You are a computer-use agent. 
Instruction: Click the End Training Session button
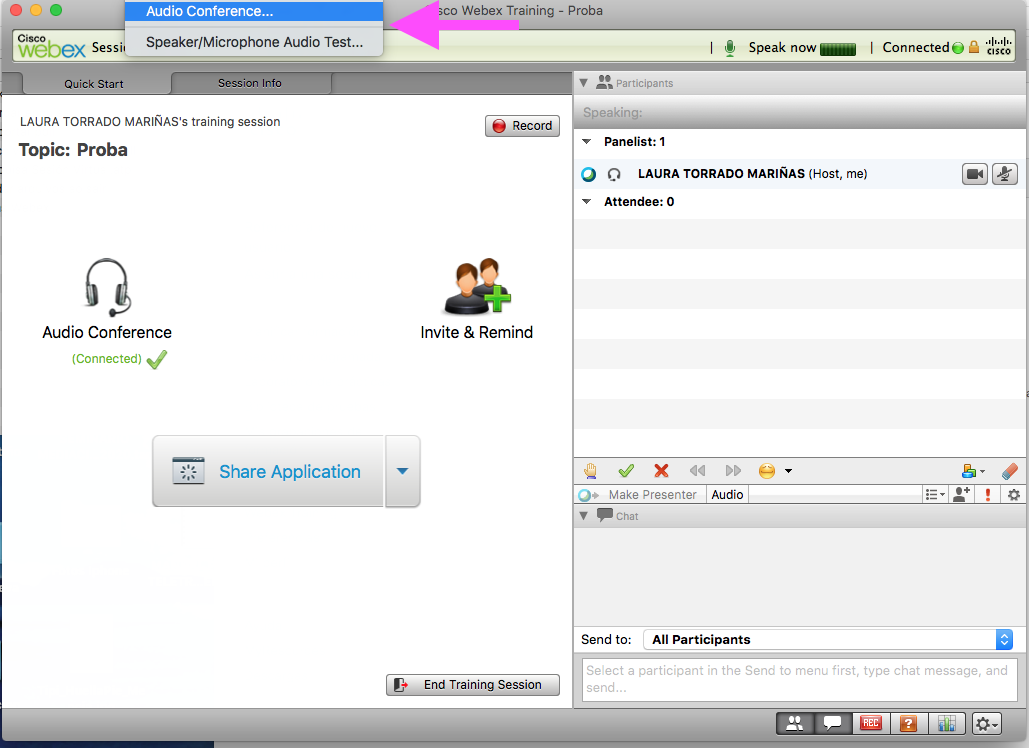(473, 685)
